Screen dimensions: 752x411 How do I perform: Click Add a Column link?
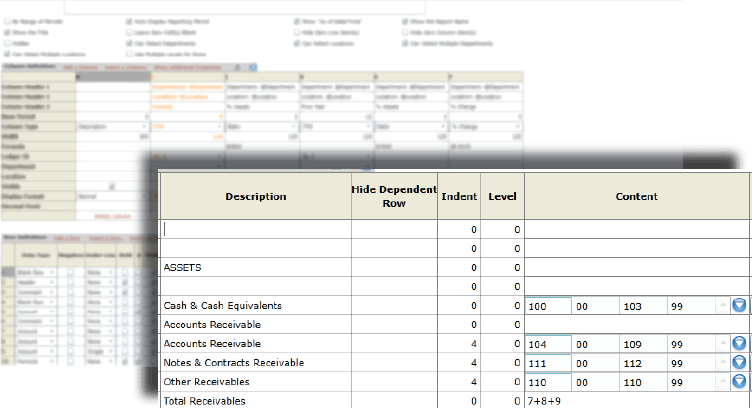(x=81, y=67)
